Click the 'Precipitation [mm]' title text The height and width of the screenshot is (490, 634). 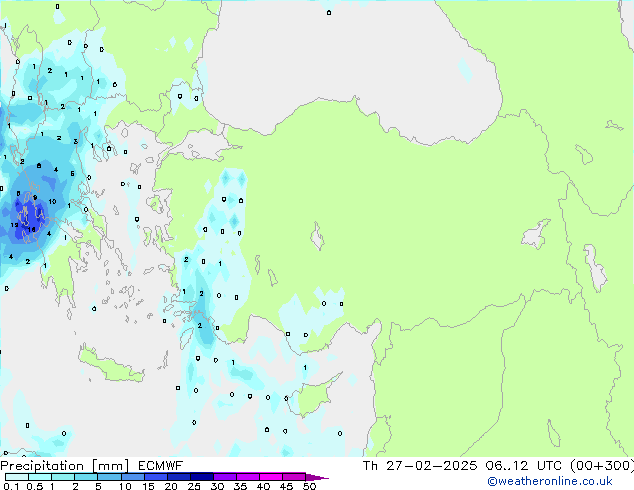click(64, 466)
